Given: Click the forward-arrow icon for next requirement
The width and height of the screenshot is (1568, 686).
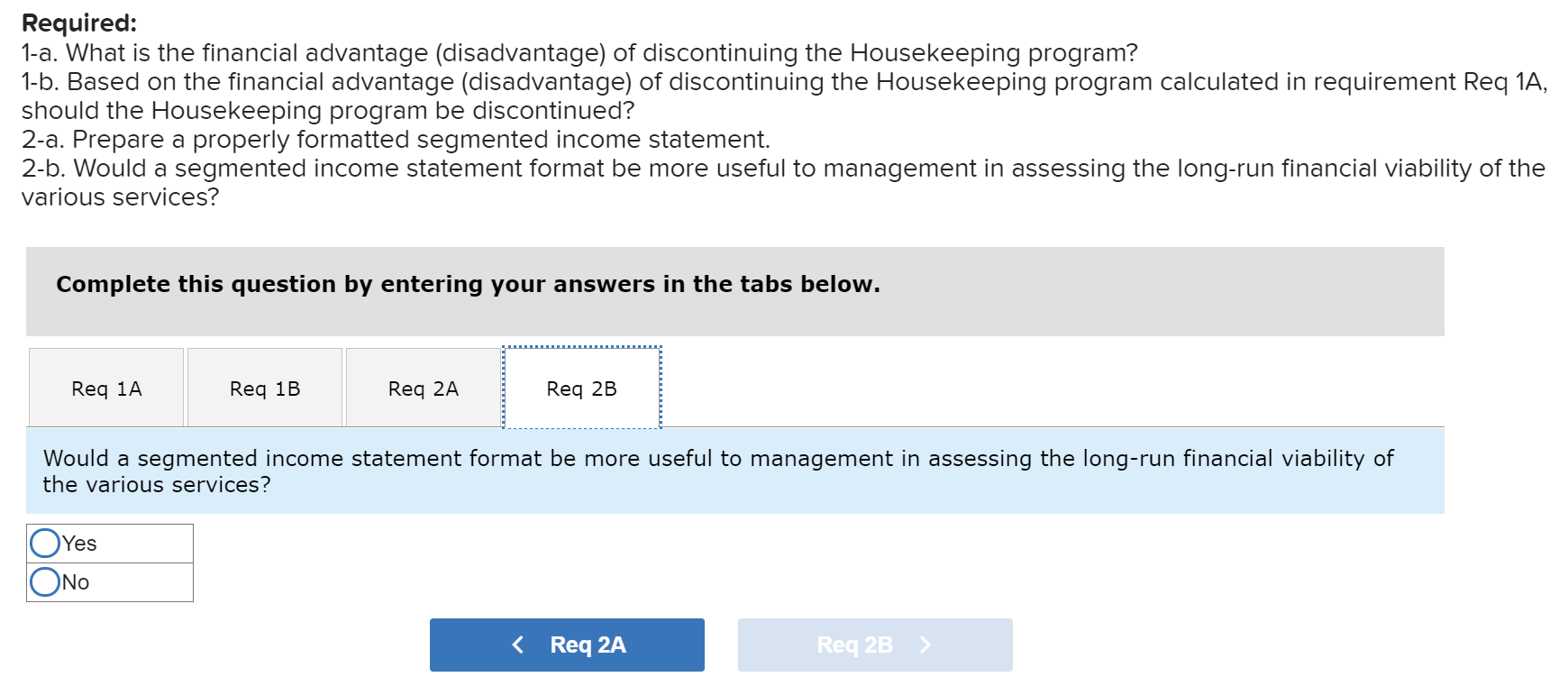Looking at the screenshot, I should (x=925, y=645).
